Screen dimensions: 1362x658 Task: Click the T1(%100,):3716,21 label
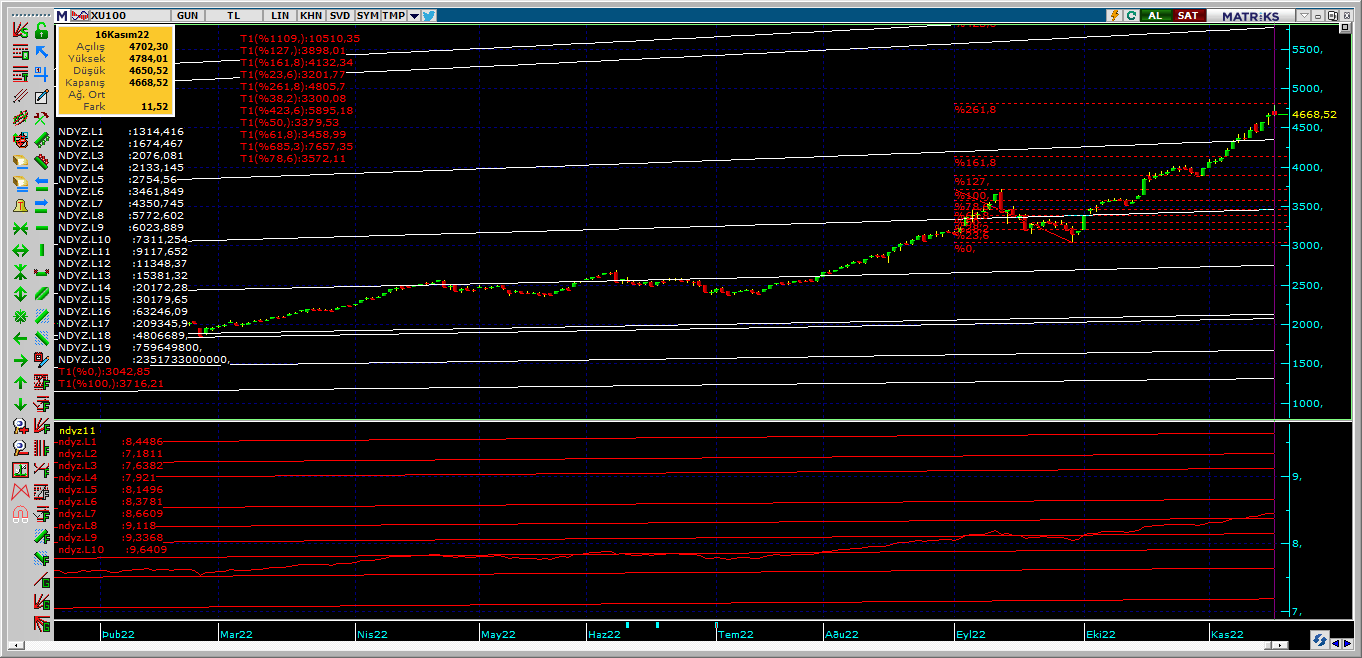[x=111, y=383]
